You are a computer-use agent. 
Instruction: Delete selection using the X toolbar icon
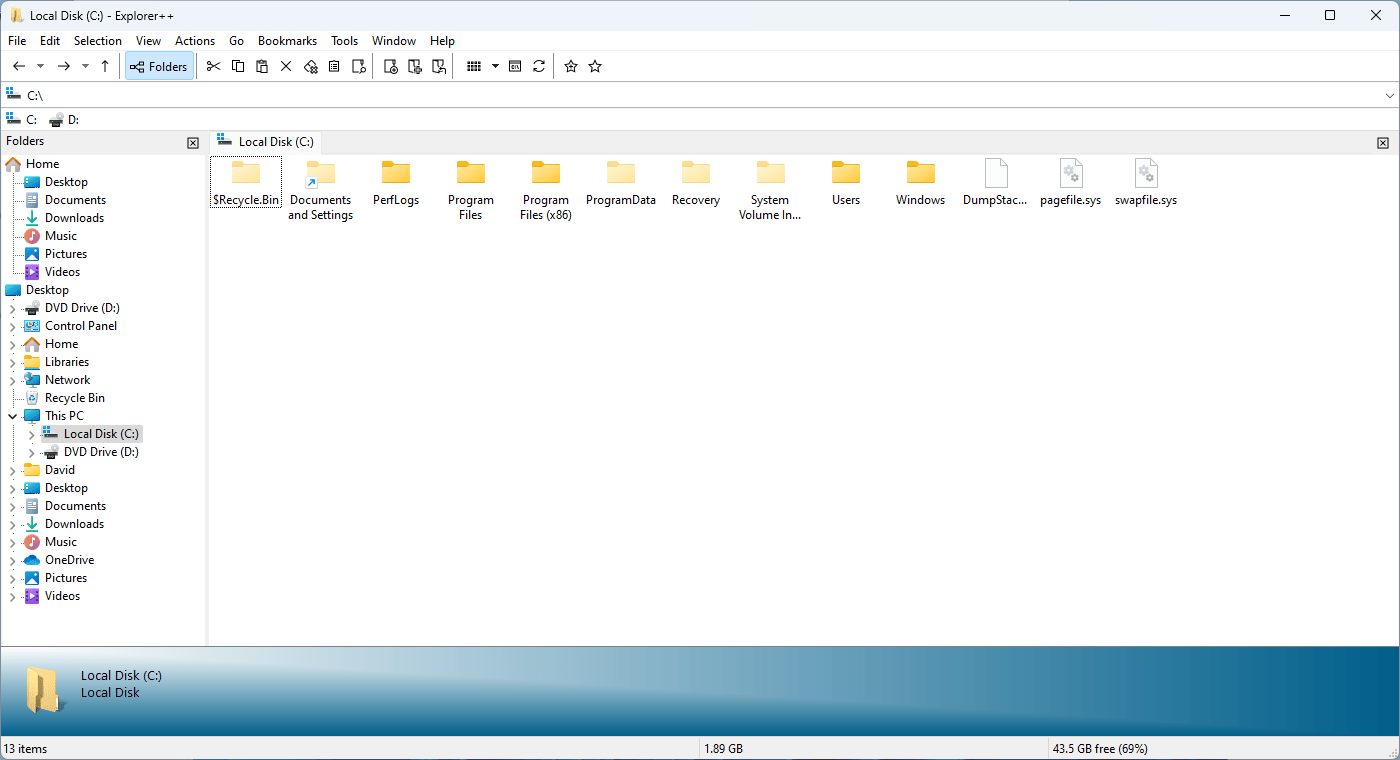point(285,66)
